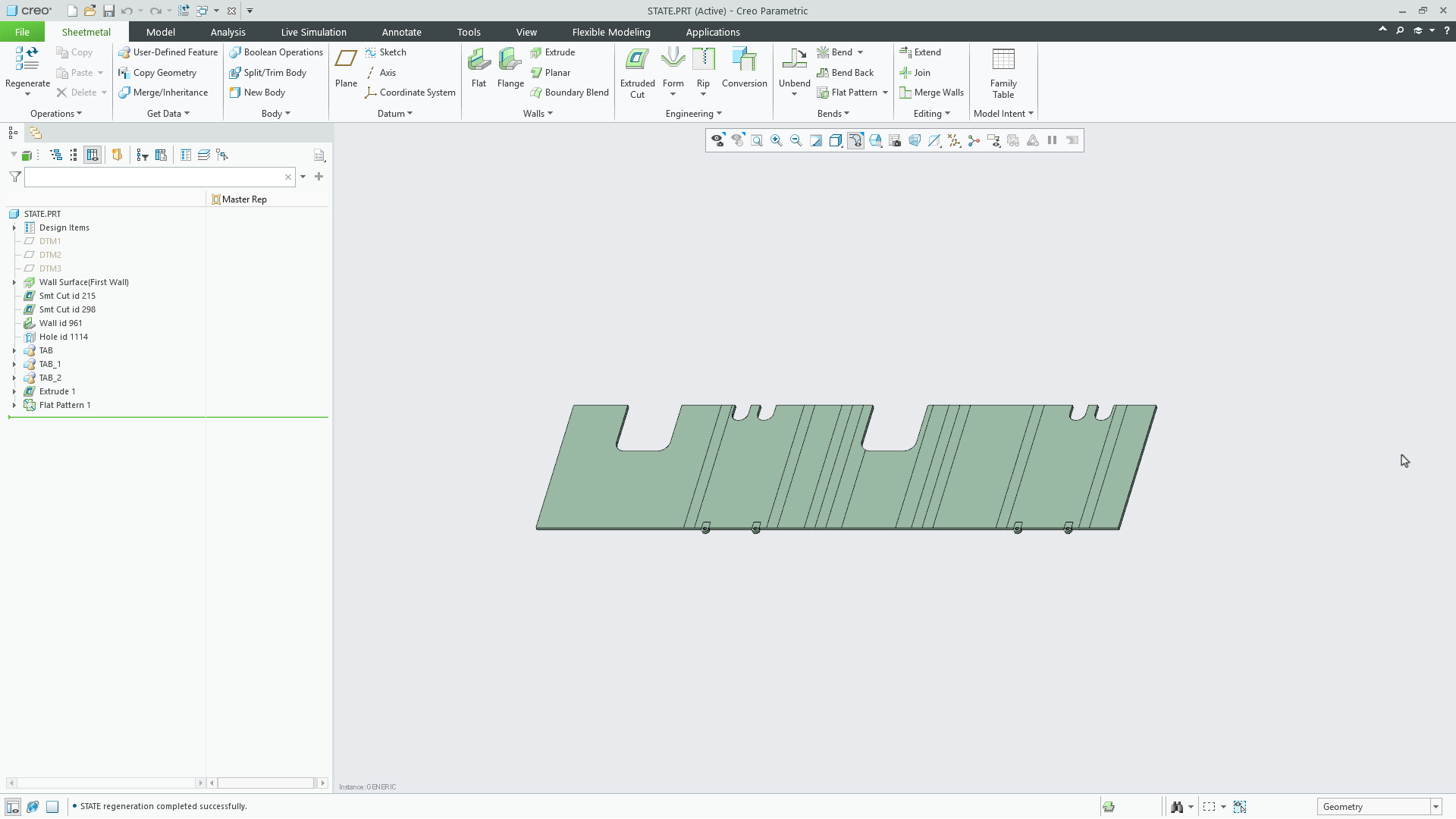Click the layer tree icon
This screenshot has width=1456, height=819.
(x=204, y=155)
